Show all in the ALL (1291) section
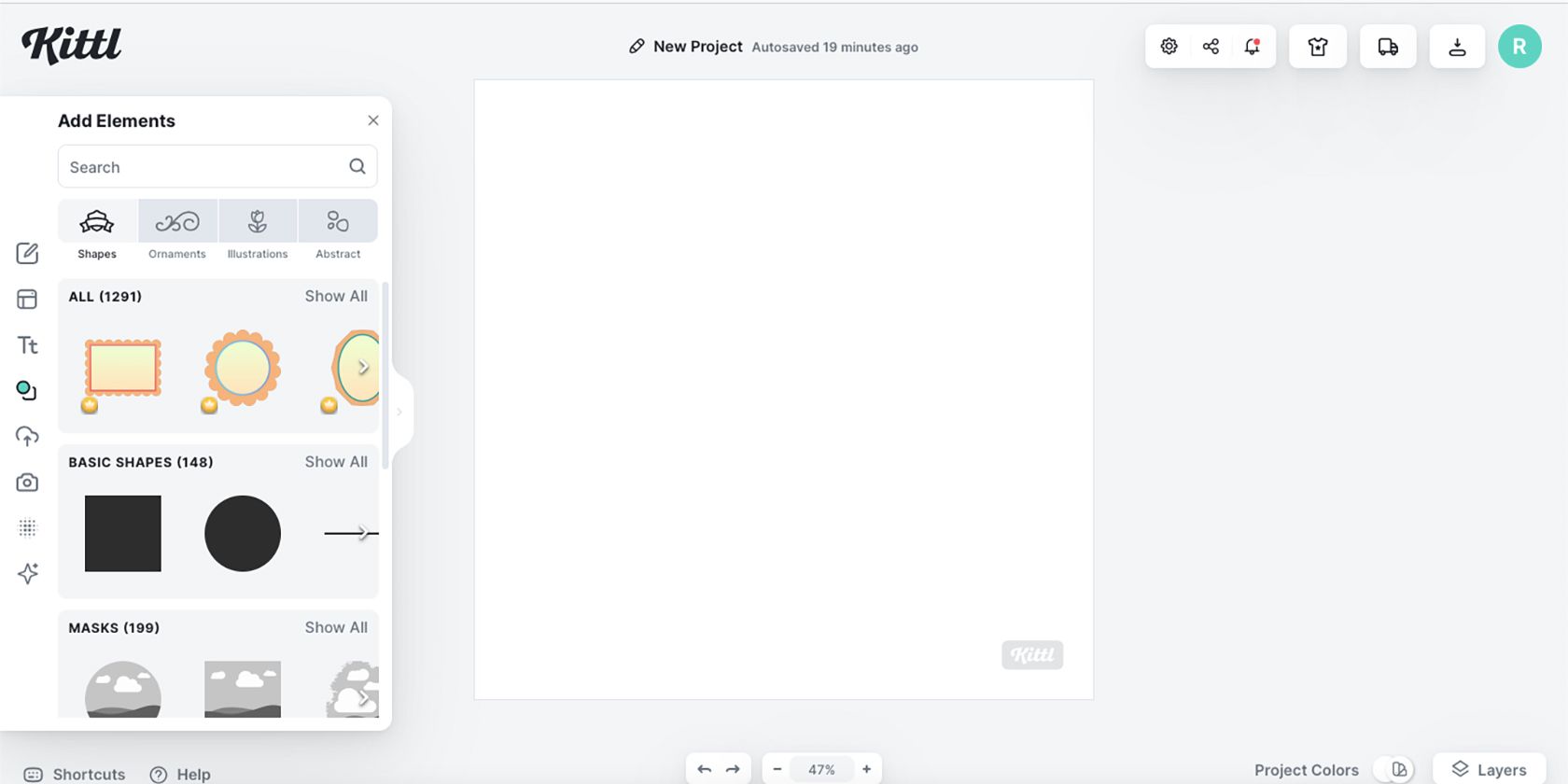The height and width of the screenshot is (784, 1568). [x=336, y=296]
